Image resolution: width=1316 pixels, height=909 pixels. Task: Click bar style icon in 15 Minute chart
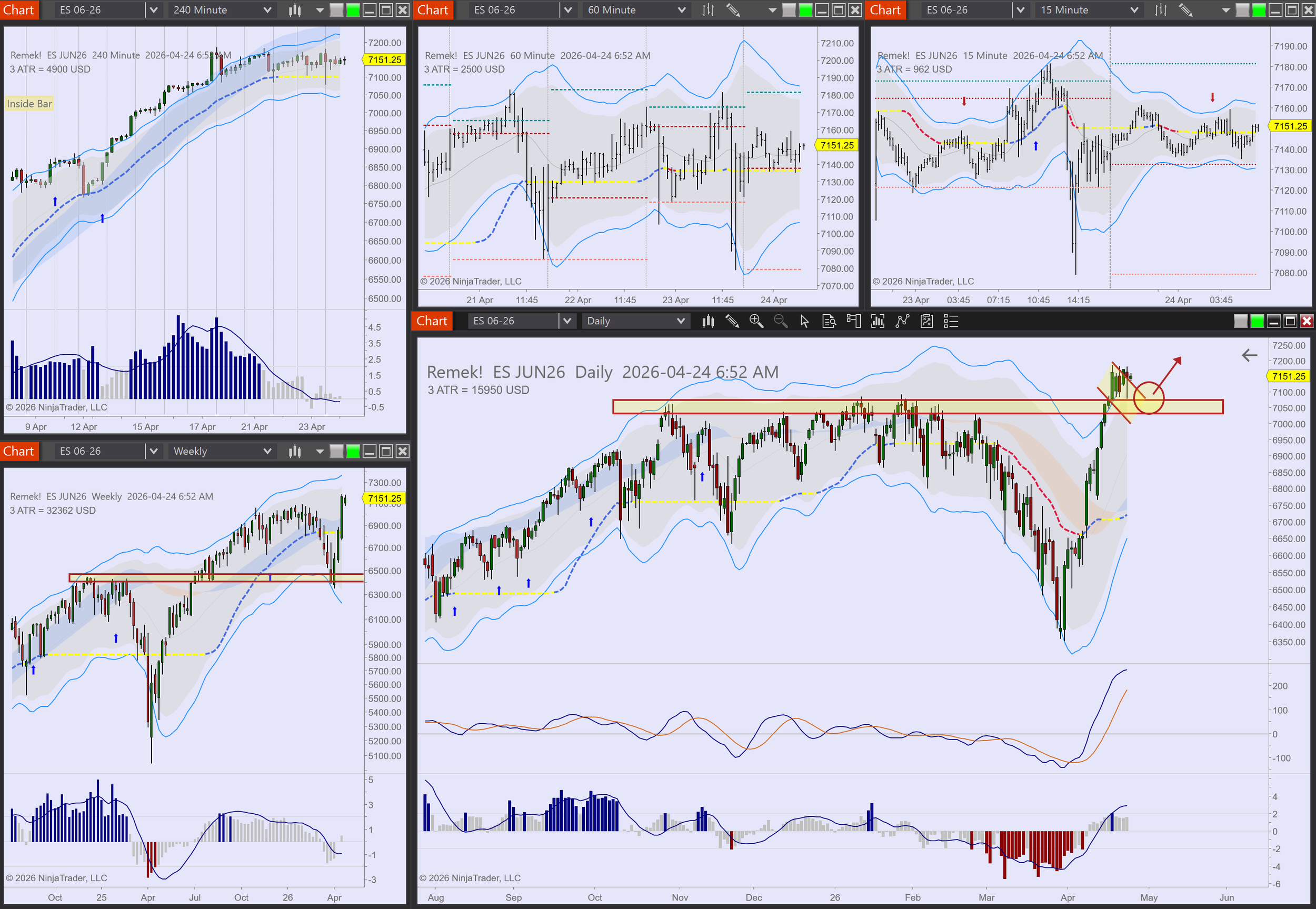coord(1161,9)
